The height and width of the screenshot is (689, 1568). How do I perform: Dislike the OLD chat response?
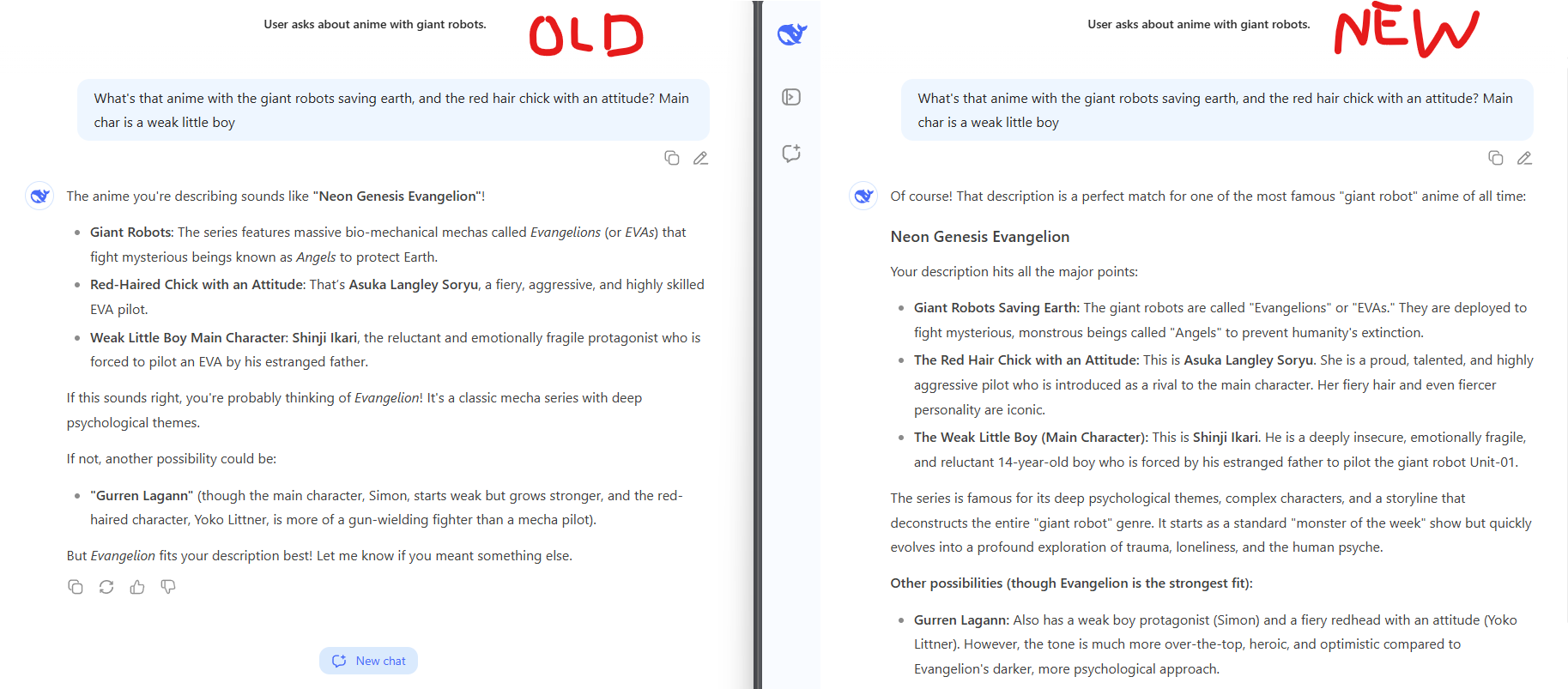pyautogui.click(x=168, y=587)
